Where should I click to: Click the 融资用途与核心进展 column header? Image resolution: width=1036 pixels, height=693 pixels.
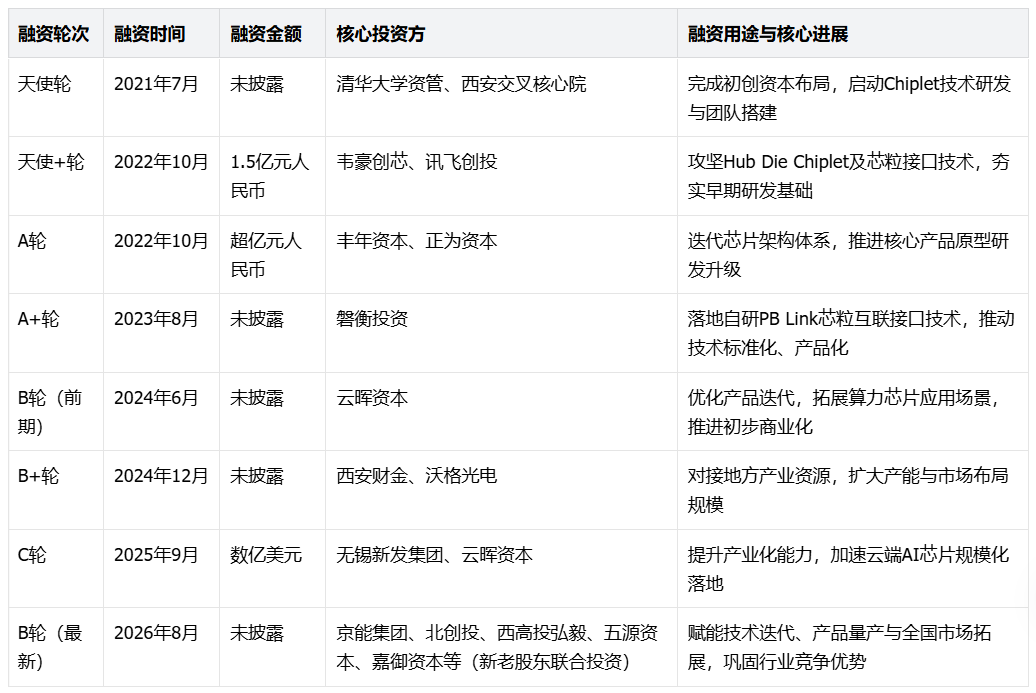[x=852, y=34]
